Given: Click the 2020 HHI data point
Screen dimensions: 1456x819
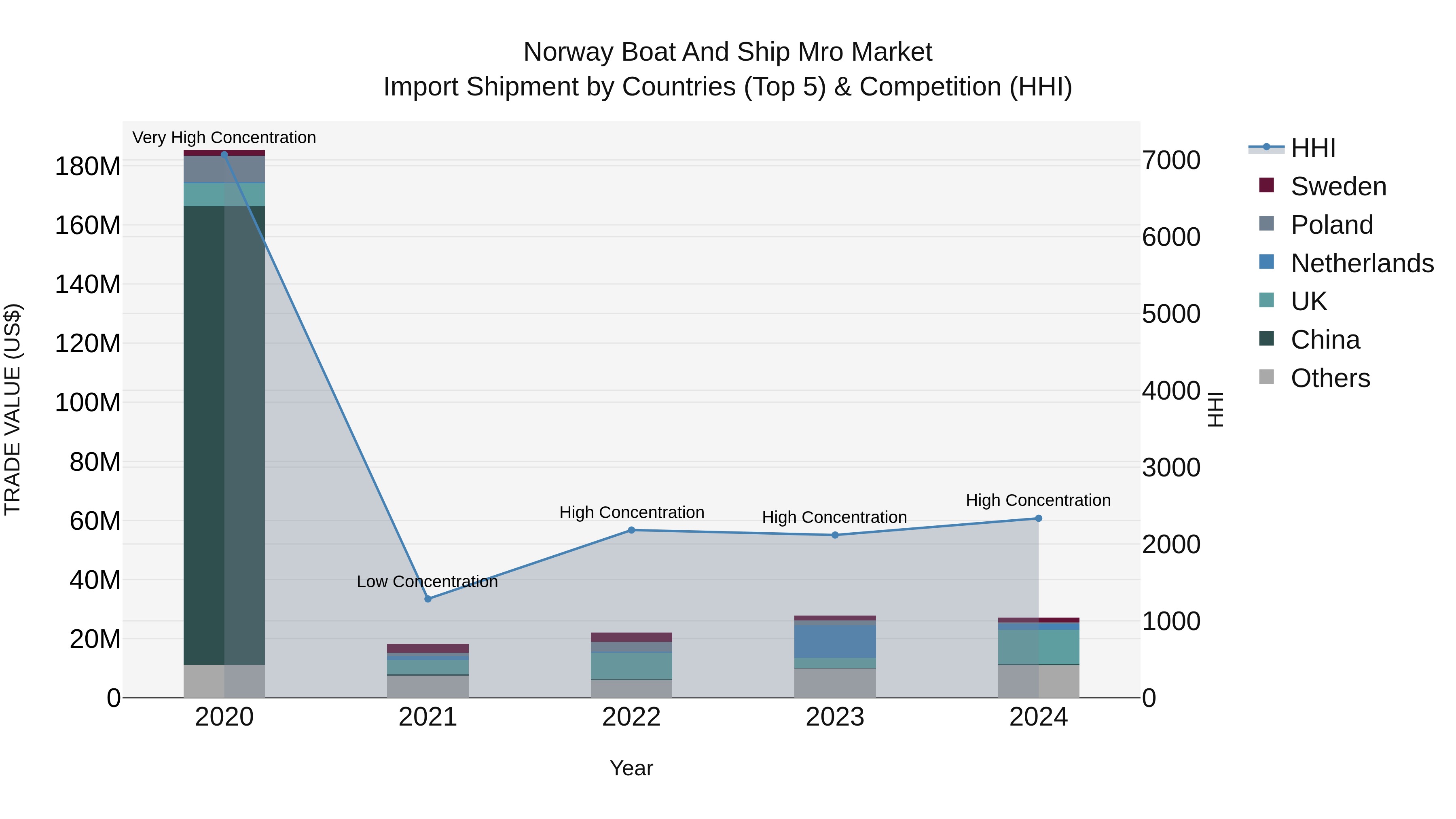Looking at the screenshot, I should [x=224, y=154].
